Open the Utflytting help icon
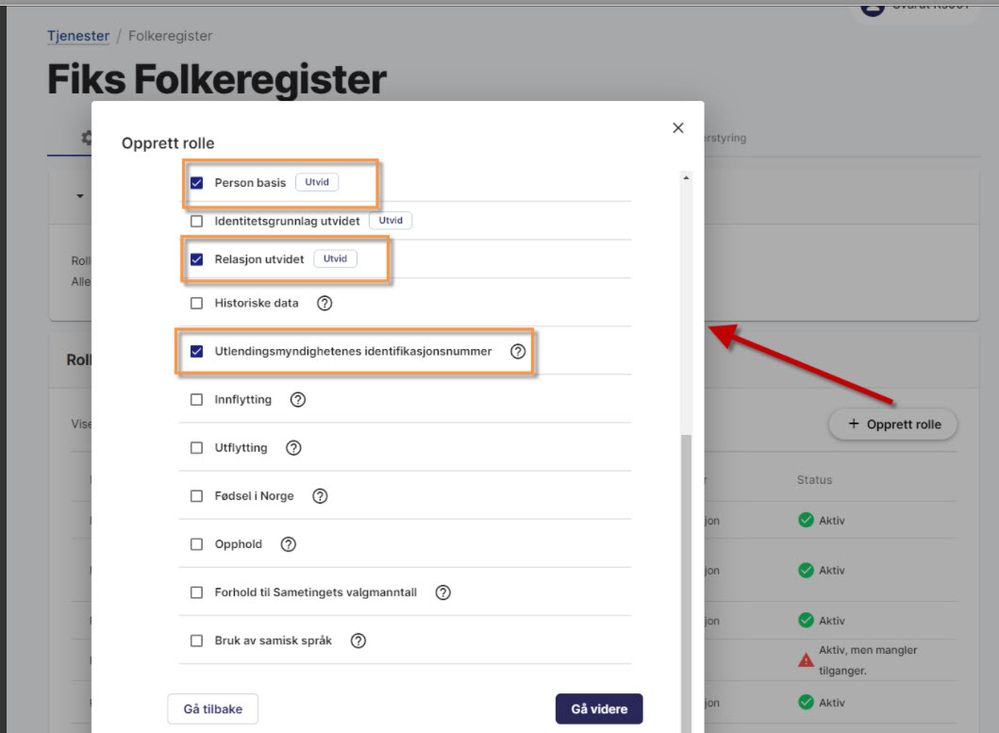 pos(293,448)
